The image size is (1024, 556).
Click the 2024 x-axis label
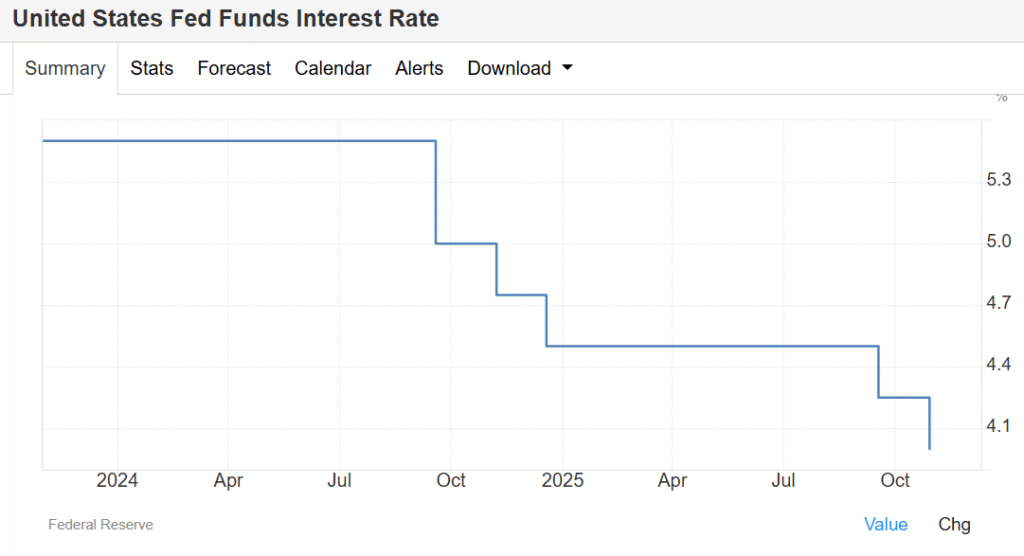(117, 481)
